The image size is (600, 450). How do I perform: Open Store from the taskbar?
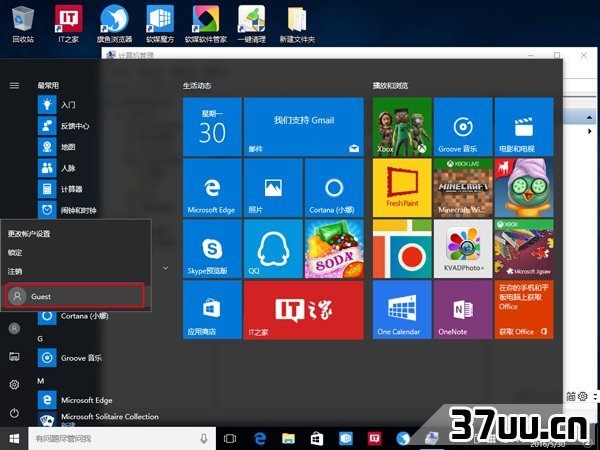(317, 439)
